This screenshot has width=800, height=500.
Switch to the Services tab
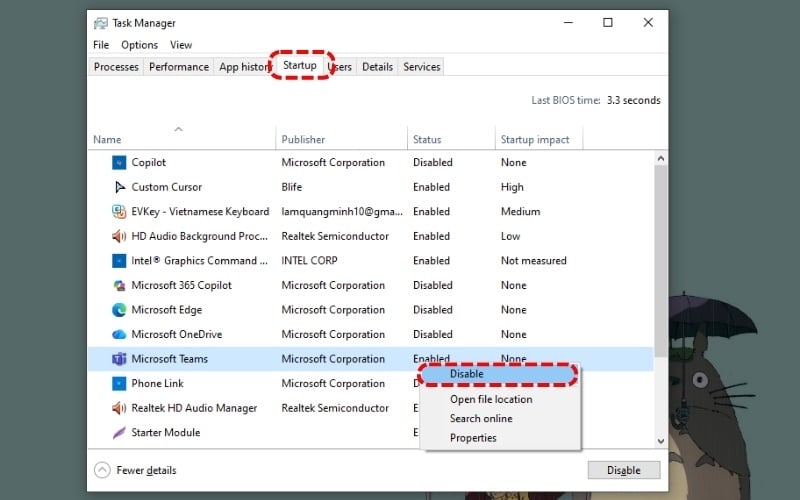pyautogui.click(x=421, y=67)
